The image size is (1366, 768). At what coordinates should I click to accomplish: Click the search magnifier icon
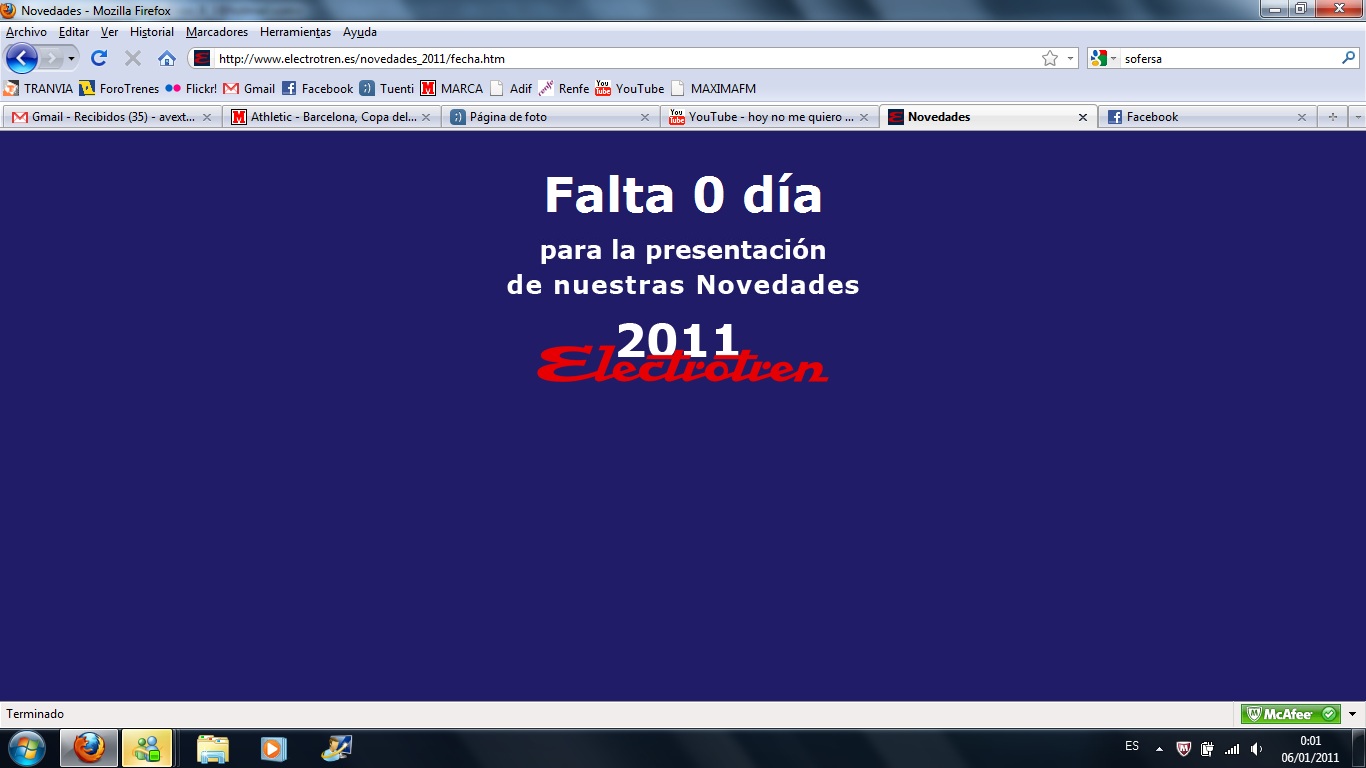[x=1348, y=58]
